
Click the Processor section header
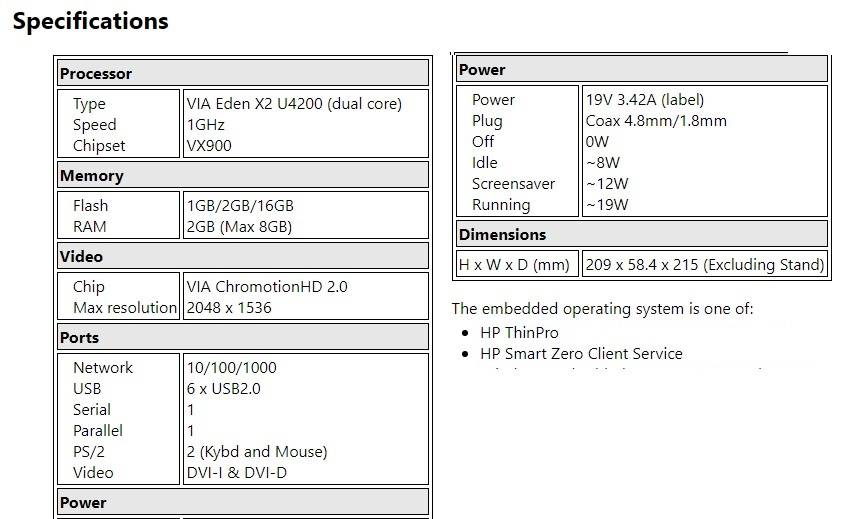(x=96, y=74)
